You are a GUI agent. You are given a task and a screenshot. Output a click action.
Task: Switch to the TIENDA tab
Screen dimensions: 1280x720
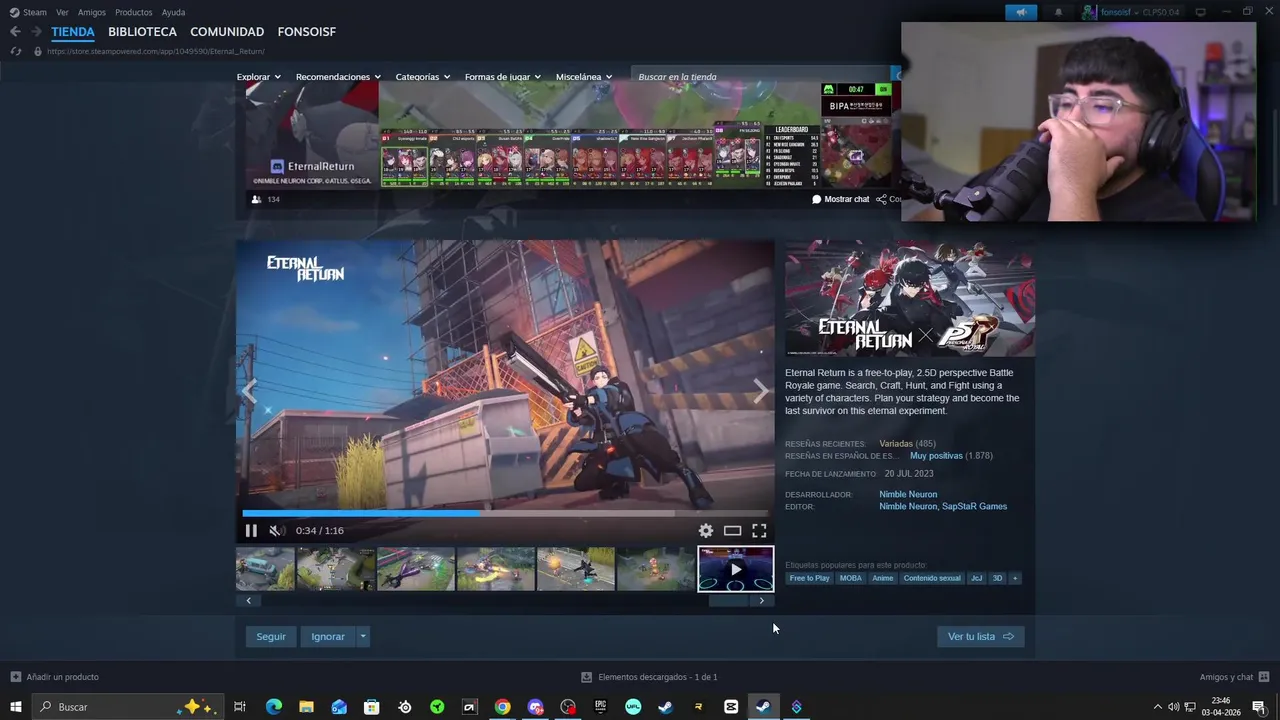[x=73, y=32]
